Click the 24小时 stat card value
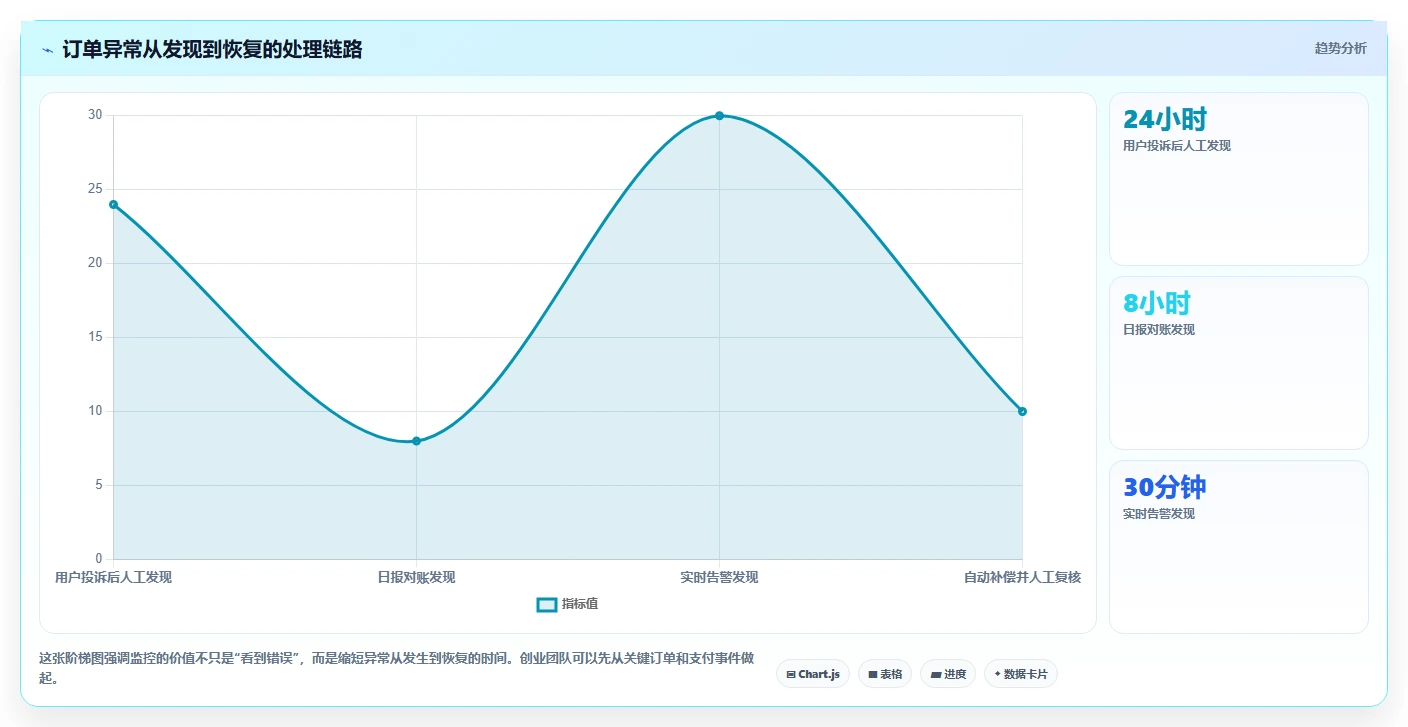 tap(1165, 119)
